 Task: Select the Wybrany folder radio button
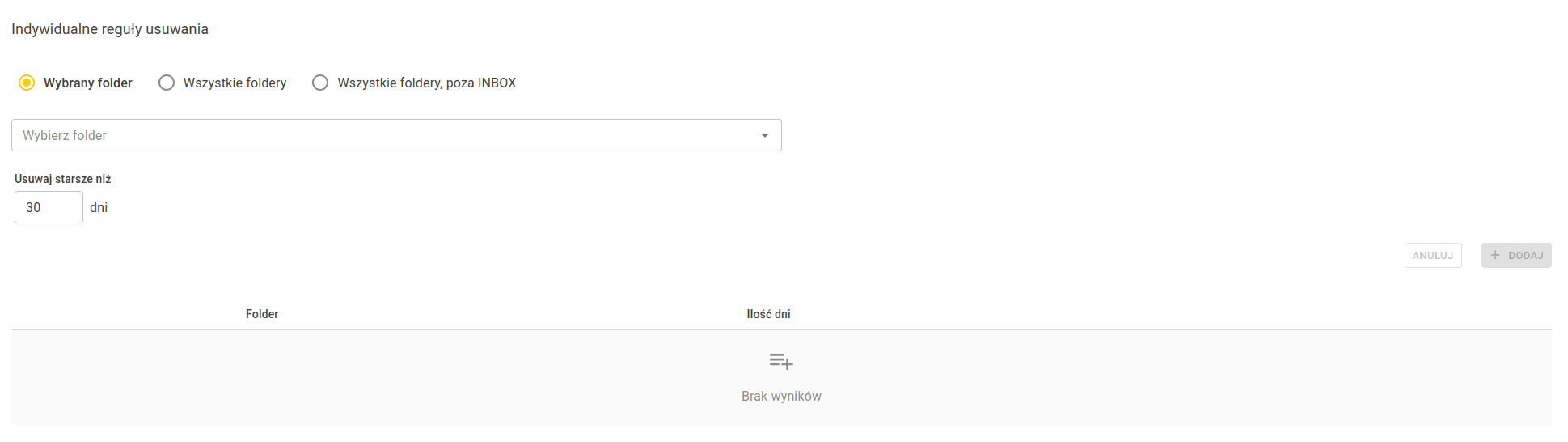pyautogui.click(x=27, y=83)
